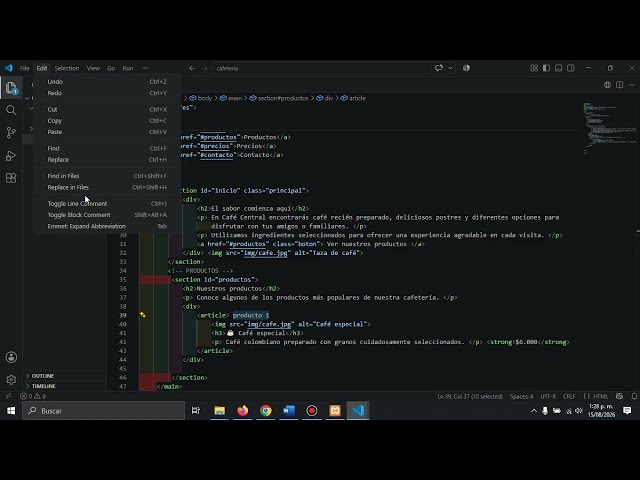Open the Explorer view in activity bar
The width and height of the screenshot is (640, 480).
(11, 88)
